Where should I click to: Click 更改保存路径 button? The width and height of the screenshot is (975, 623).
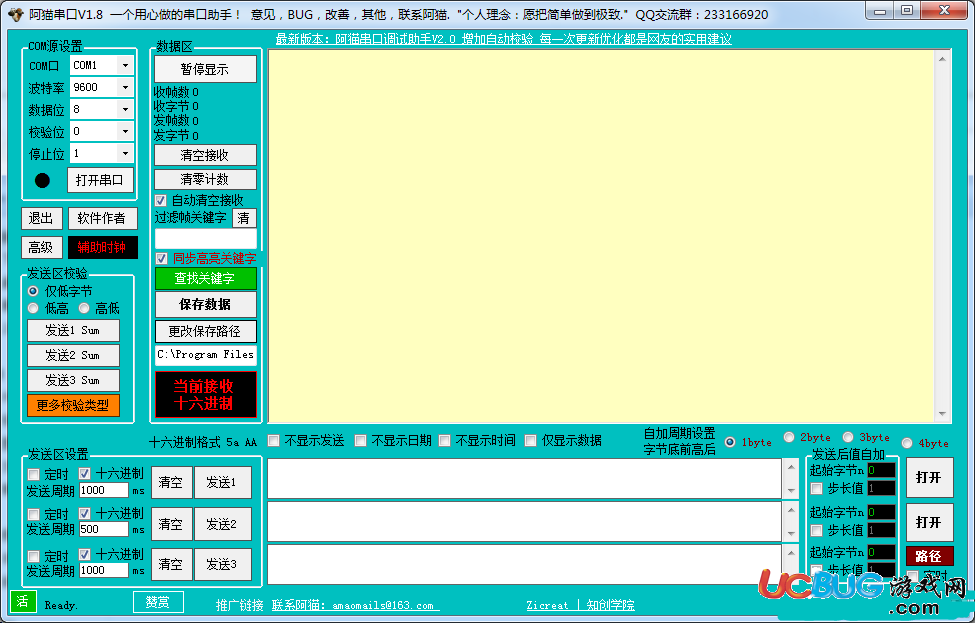point(205,331)
